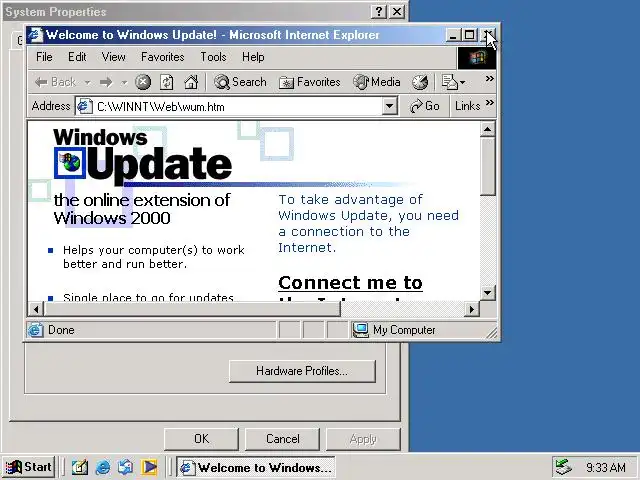
Task: Click "My Computer" status bar text
Action: [404, 330]
